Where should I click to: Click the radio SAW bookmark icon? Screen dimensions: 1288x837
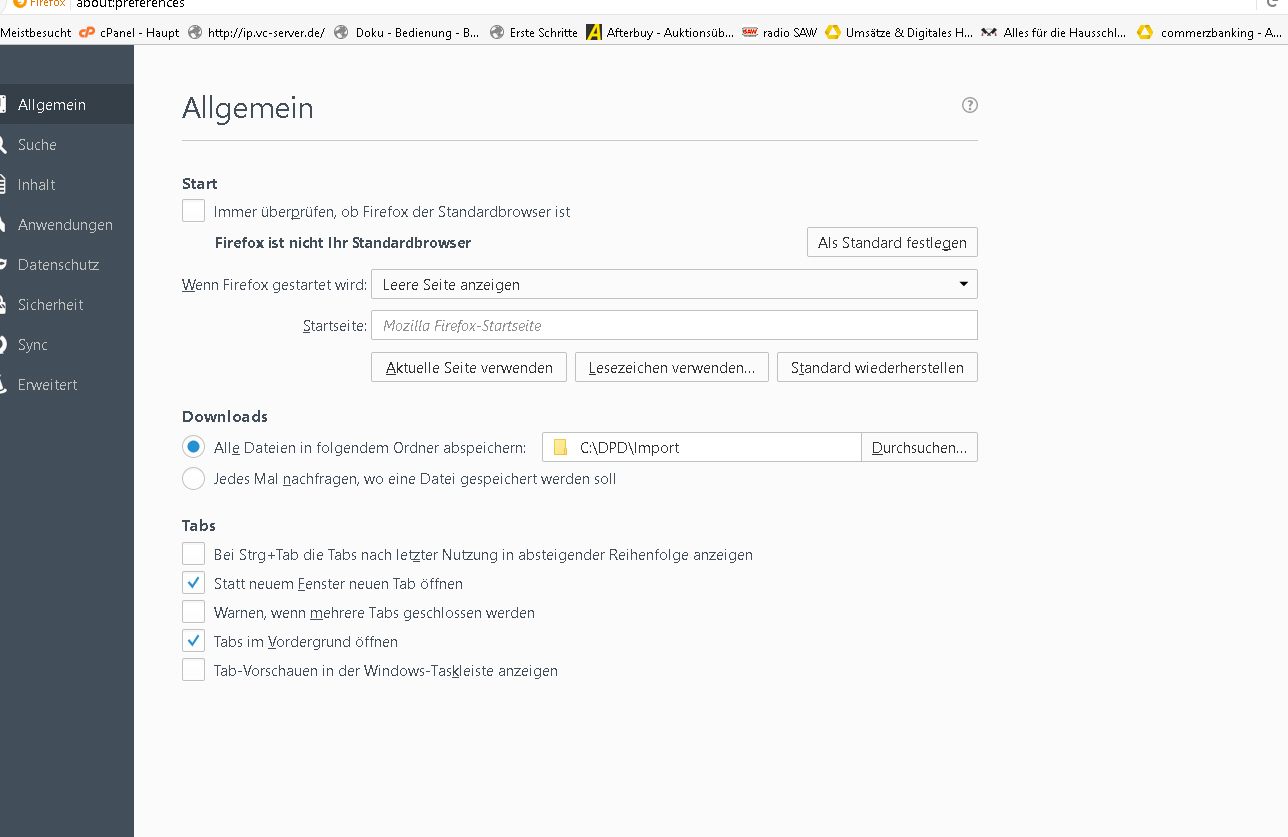[750, 32]
